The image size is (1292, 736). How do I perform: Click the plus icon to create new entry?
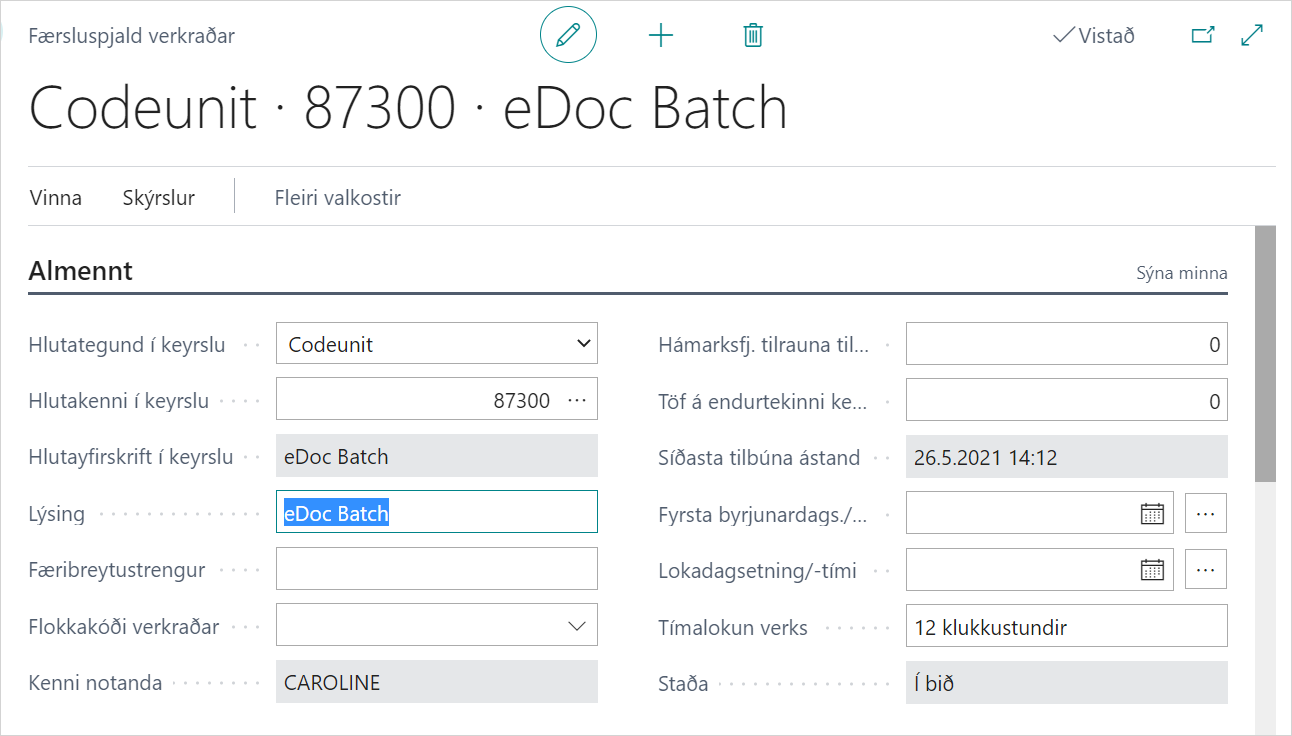pyautogui.click(x=661, y=36)
